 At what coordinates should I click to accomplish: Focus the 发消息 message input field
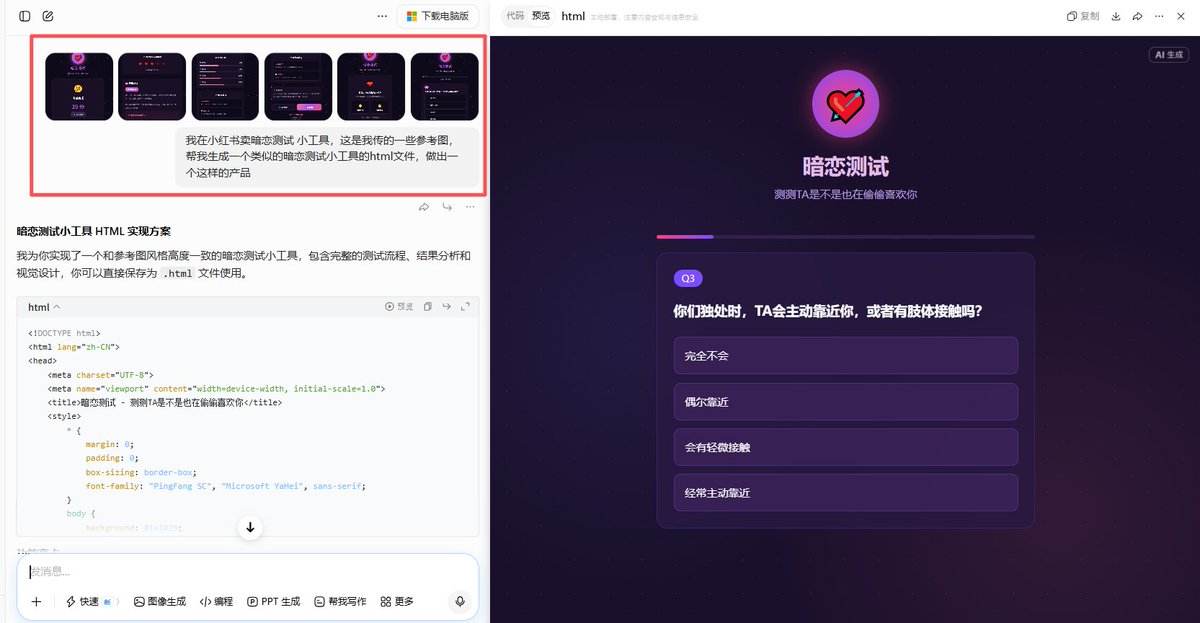click(x=248, y=572)
